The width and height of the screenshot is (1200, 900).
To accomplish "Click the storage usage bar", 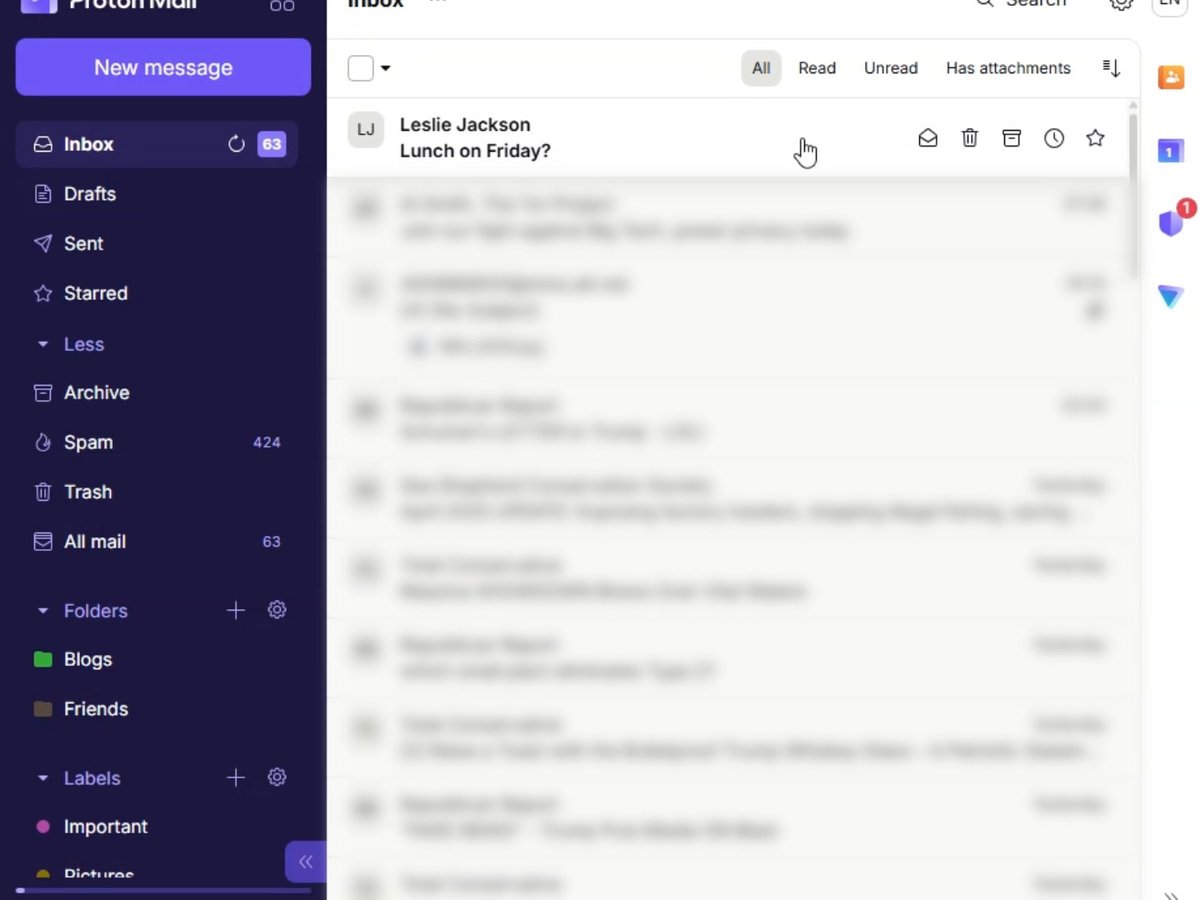I will point(163,890).
